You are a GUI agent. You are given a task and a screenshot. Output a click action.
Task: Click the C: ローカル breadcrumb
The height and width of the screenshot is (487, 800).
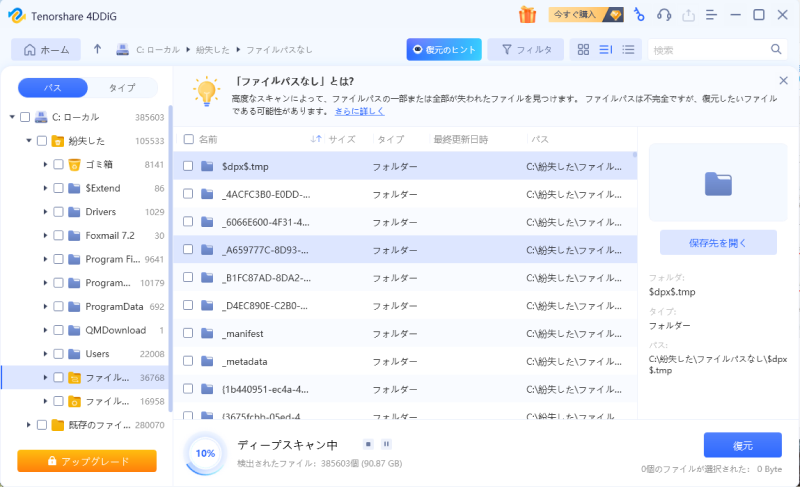[158, 49]
